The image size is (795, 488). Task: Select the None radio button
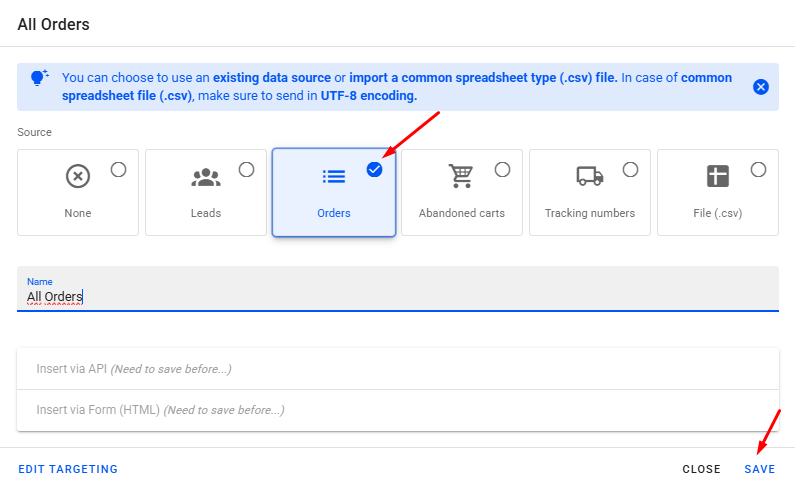pos(118,170)
